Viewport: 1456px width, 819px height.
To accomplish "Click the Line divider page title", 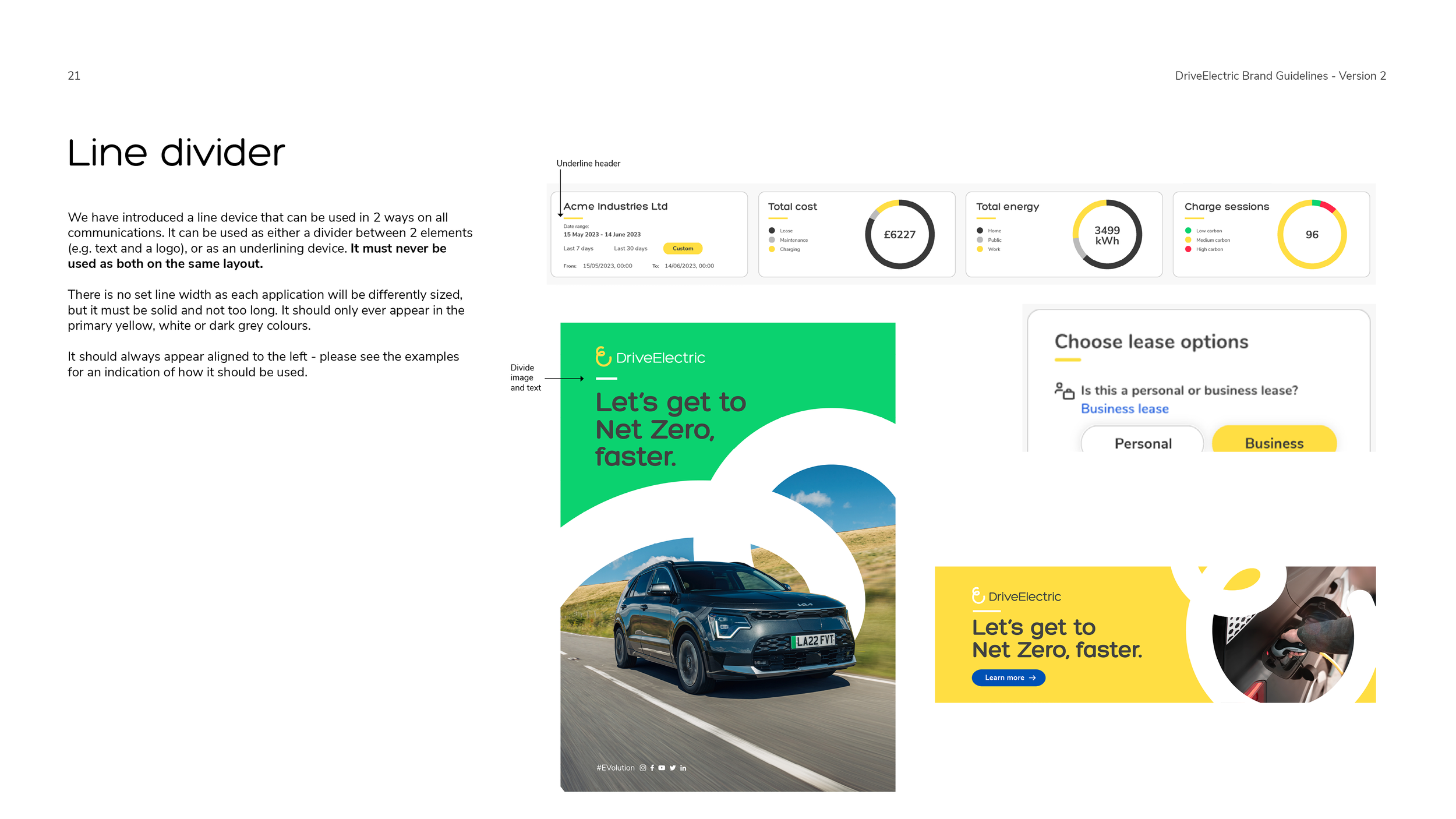I will pos(176,153).
